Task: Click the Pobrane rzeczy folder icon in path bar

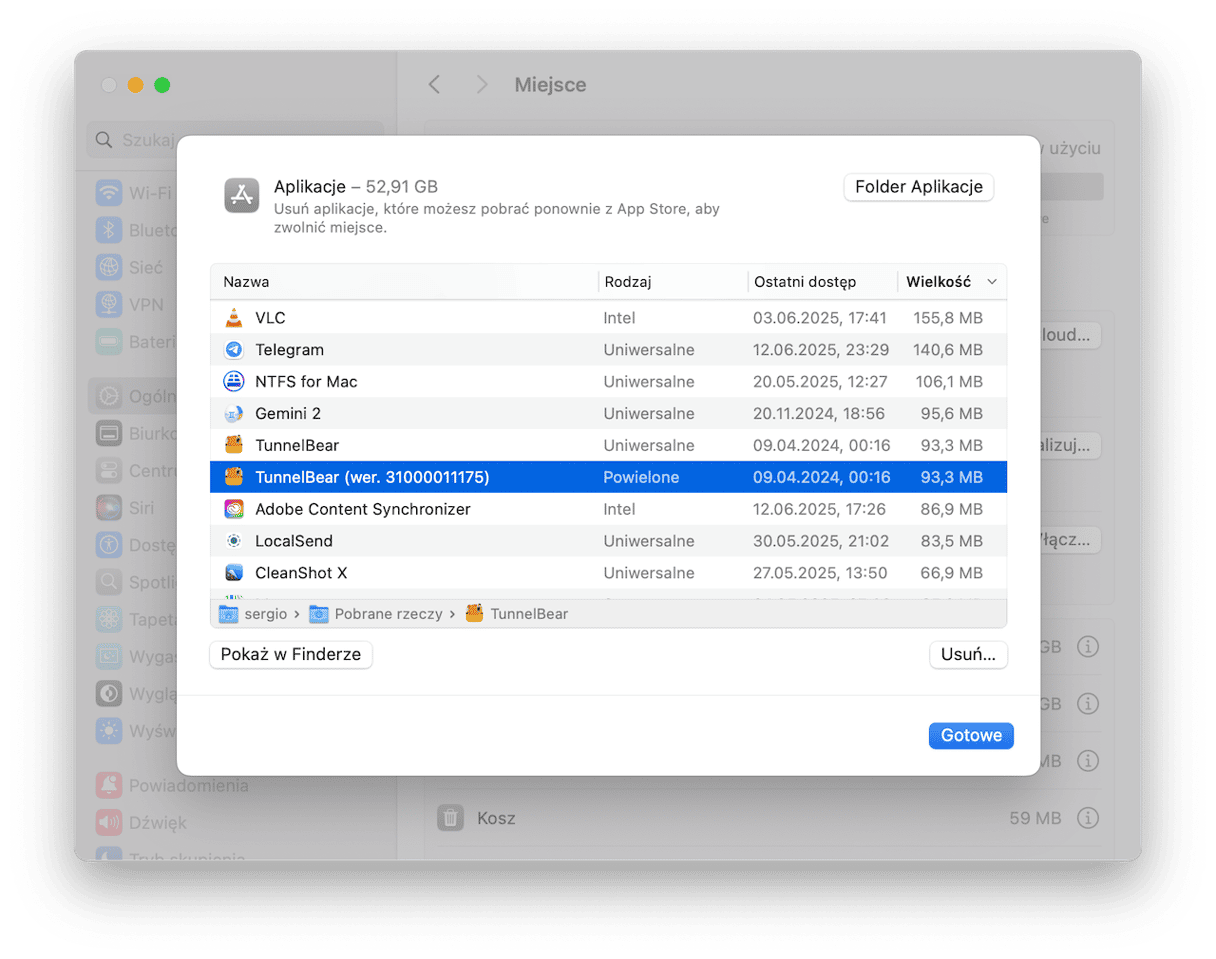Action: coord(319,614)
